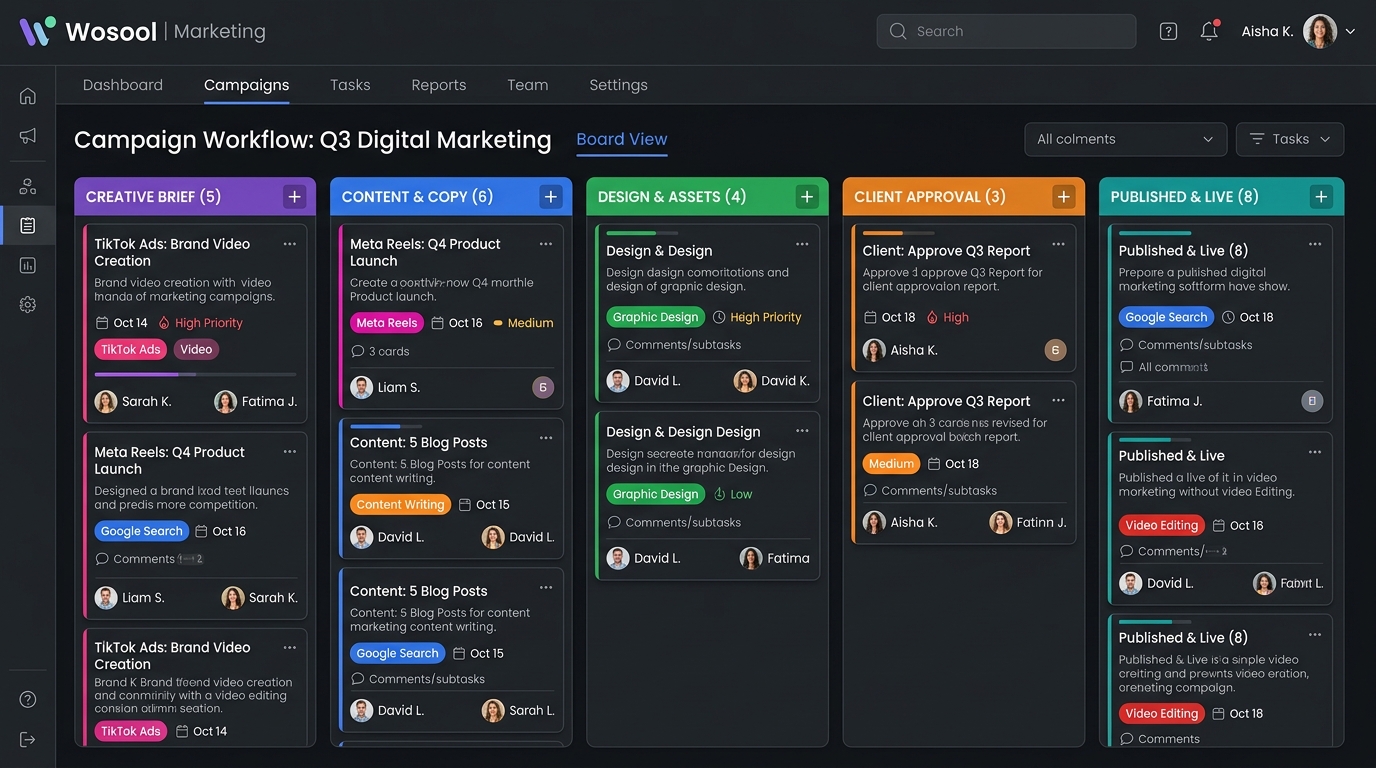The width and height of the screenshot is (1376, 768).
Task: Select the clipboard tasks icon in the sidebar
Action: (x=28, y=226)
